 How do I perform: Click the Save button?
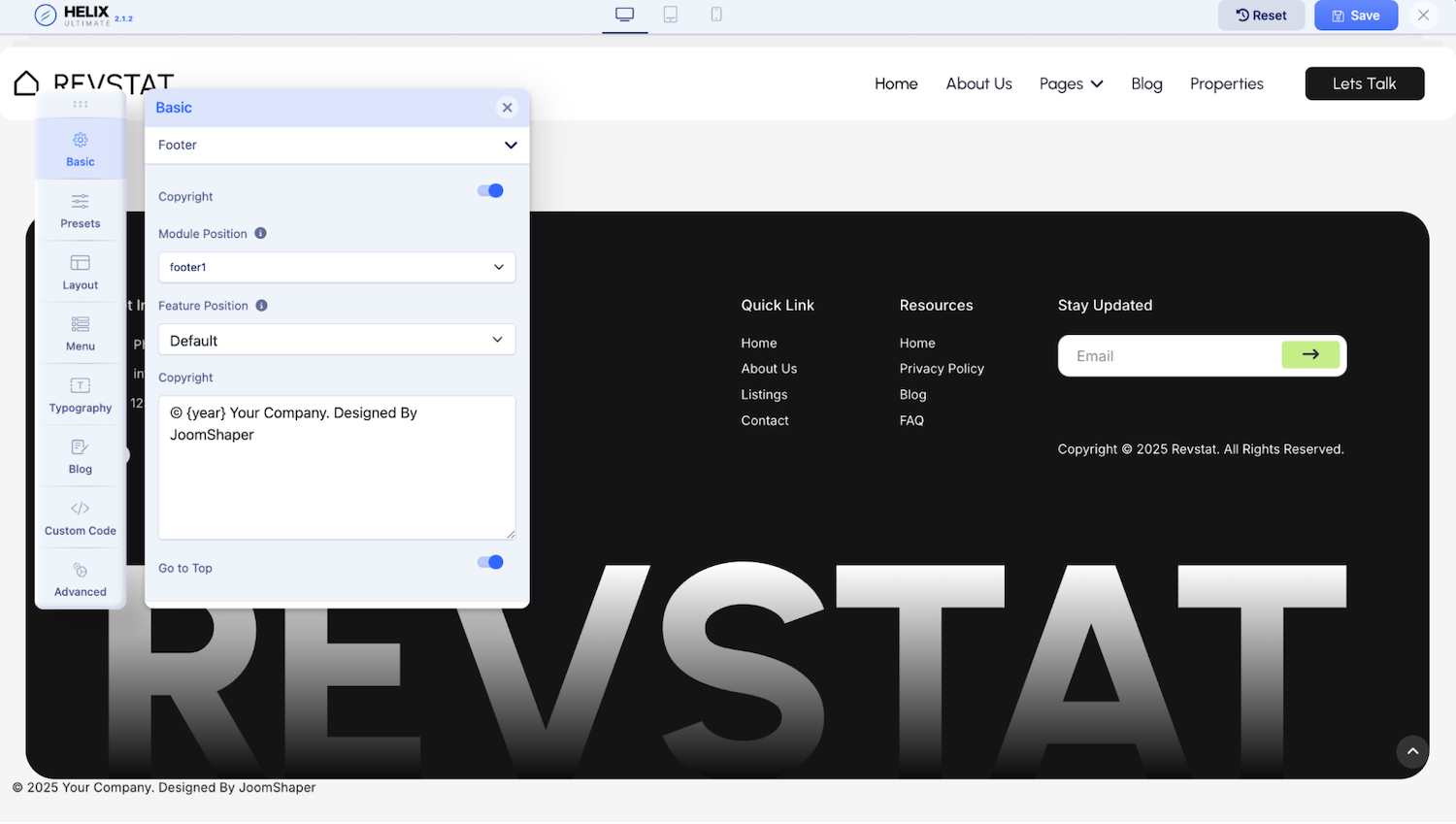coord(1355,16)
